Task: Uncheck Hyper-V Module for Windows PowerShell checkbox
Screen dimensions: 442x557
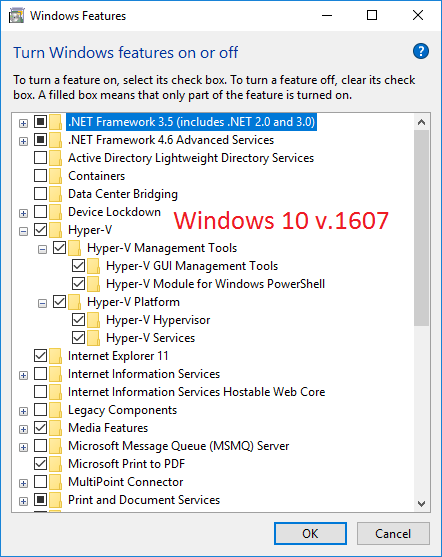Action: (79, 283)
